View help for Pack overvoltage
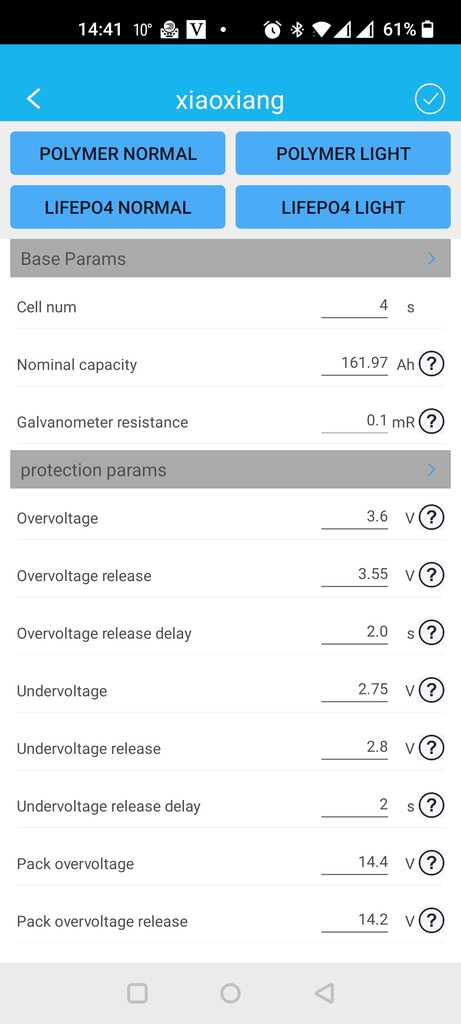The height and width of the screenshot is (1024, 461). click(x=431, y=863)
